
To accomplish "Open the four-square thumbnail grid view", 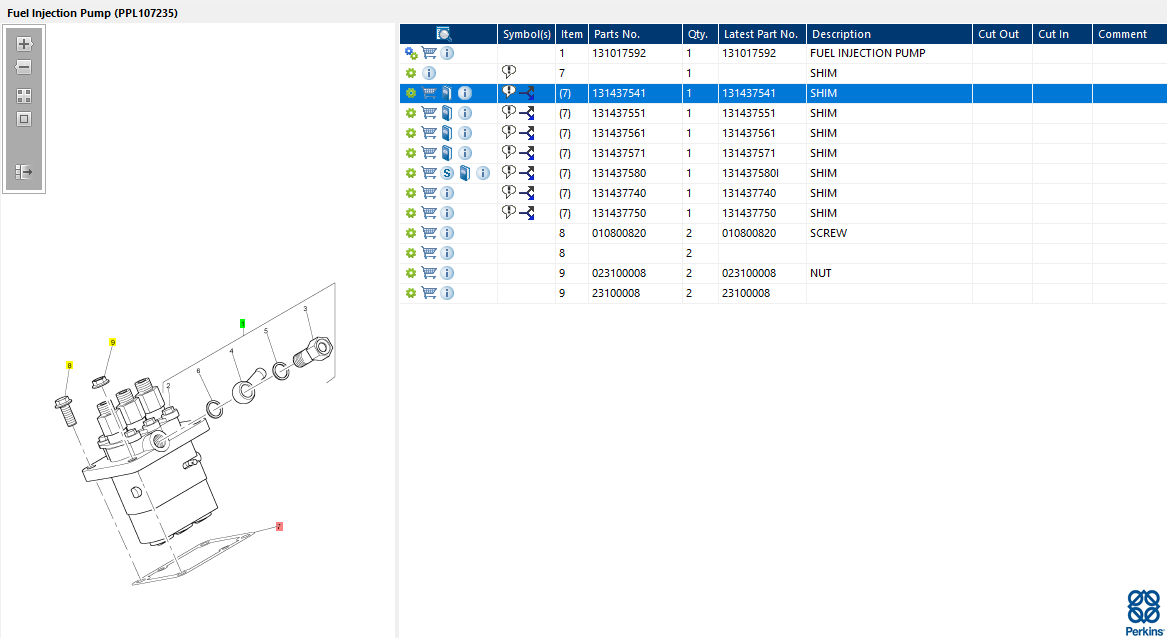I will (24, 96).
